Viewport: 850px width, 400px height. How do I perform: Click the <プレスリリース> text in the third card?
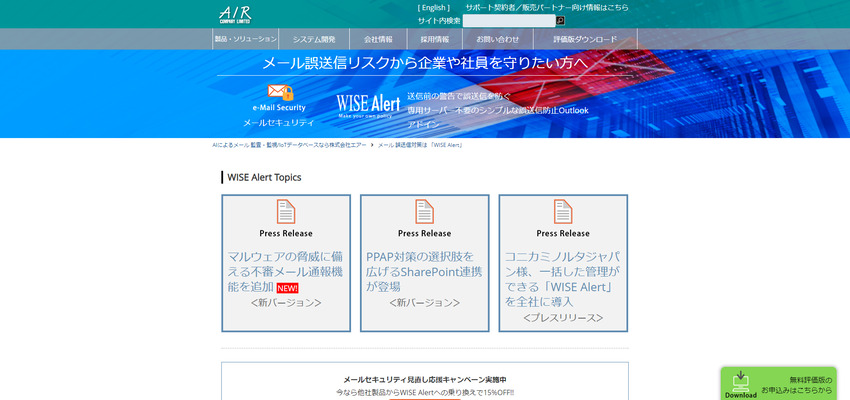563,318
